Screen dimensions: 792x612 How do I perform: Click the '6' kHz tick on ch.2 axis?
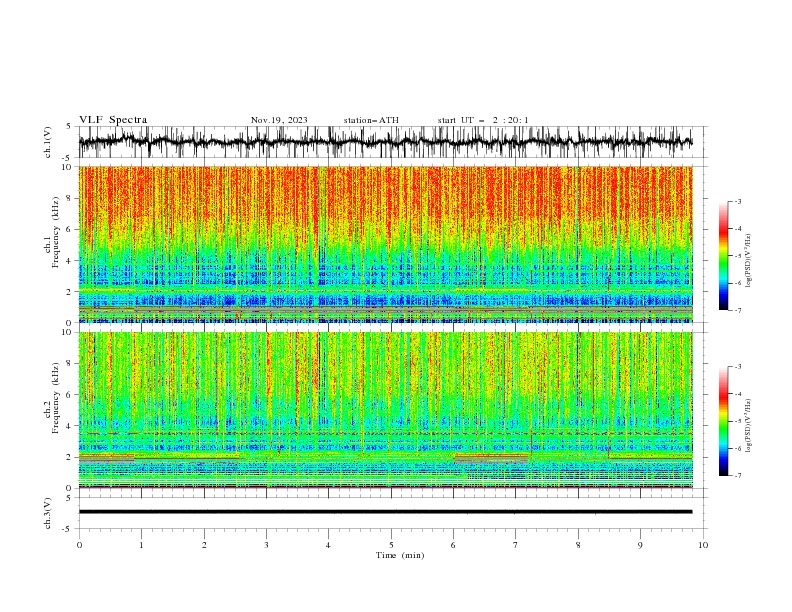pyautogui.click(x=70, y=394)
